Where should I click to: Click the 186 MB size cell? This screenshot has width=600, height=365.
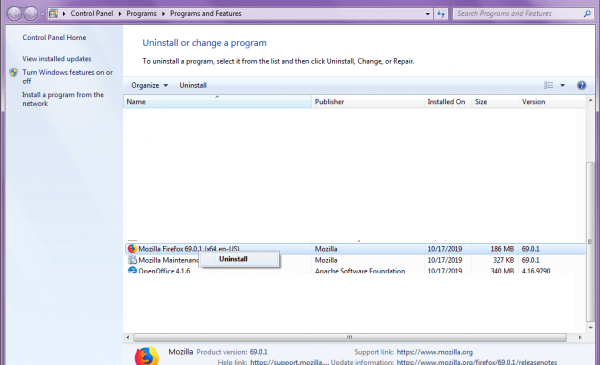502,249
